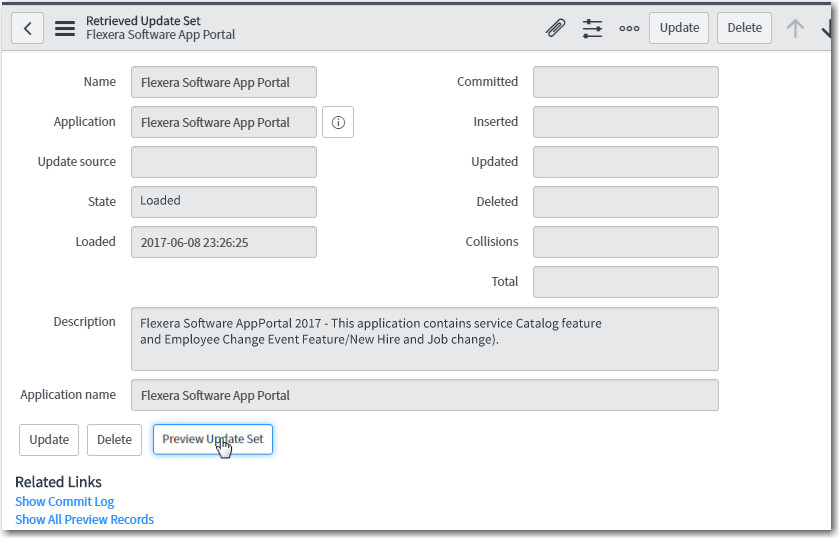Open the Show All Preview Records link
839x538 pixels.
click(85, 520)
